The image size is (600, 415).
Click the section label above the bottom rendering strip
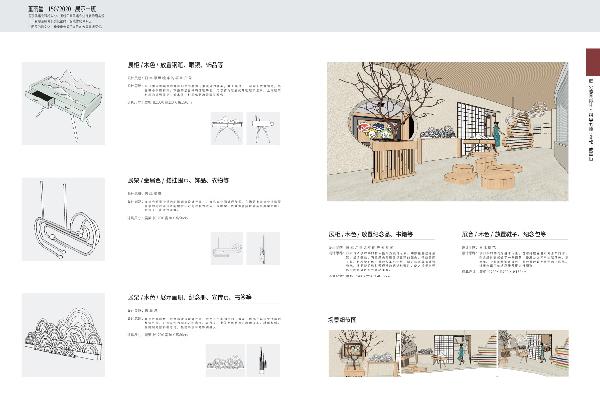(342, 319)
